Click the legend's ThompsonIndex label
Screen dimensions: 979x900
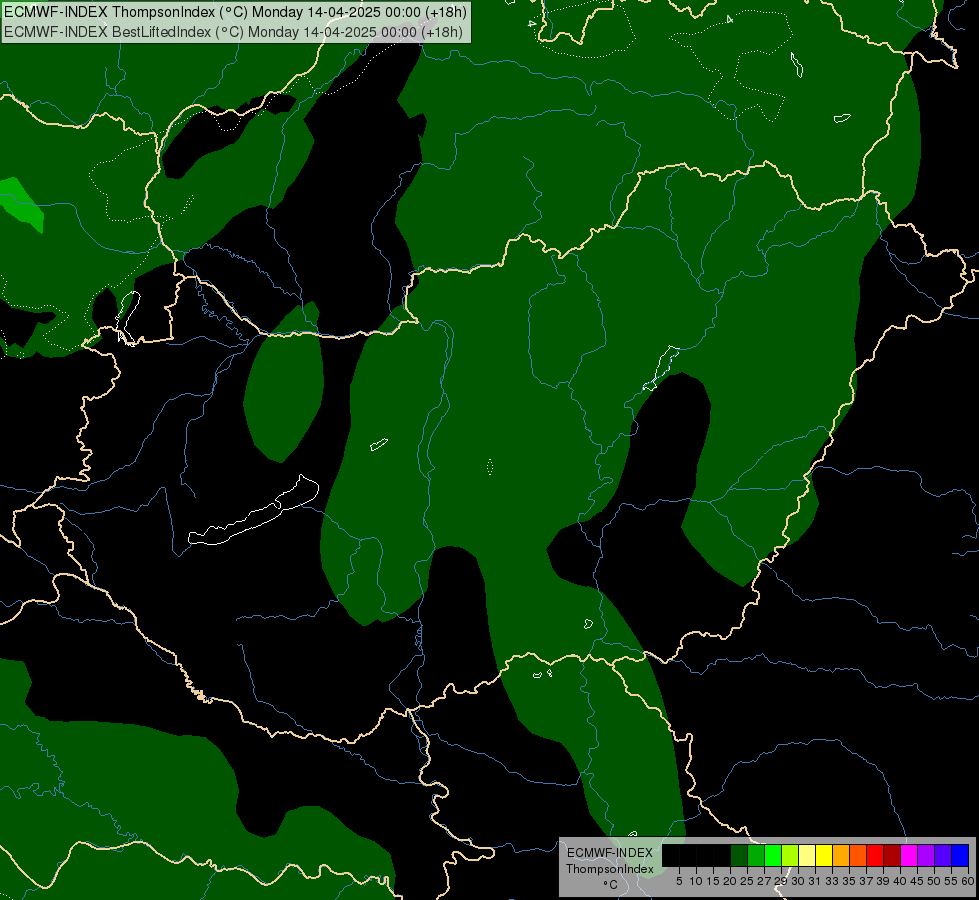coord(610,869)
